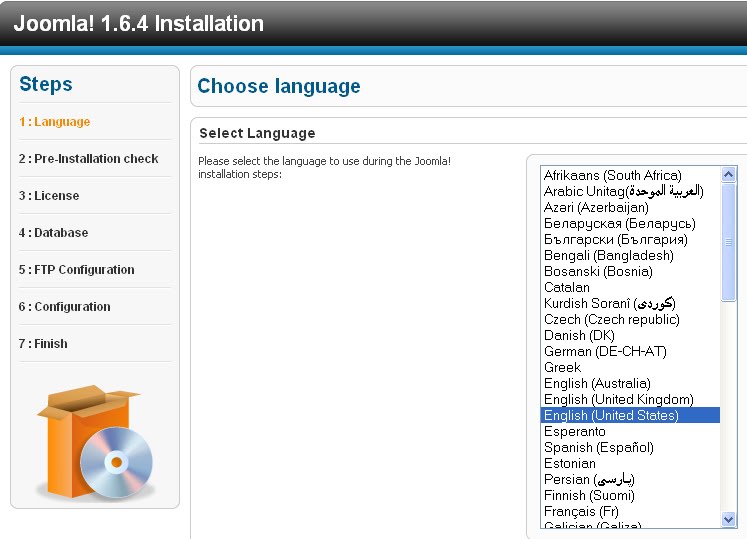Select Persian language option
Viewport: 747px width, 539px height.
point(630,479)
